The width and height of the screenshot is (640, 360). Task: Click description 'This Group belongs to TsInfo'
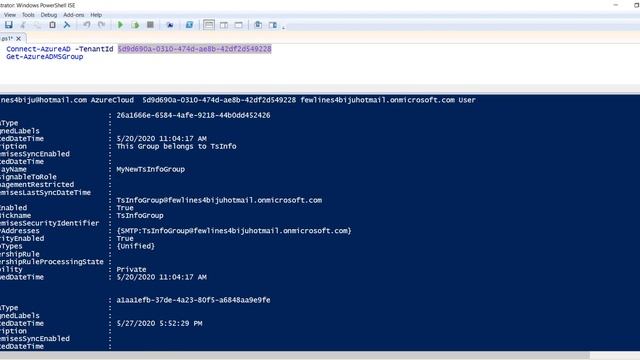coord(176,146)
